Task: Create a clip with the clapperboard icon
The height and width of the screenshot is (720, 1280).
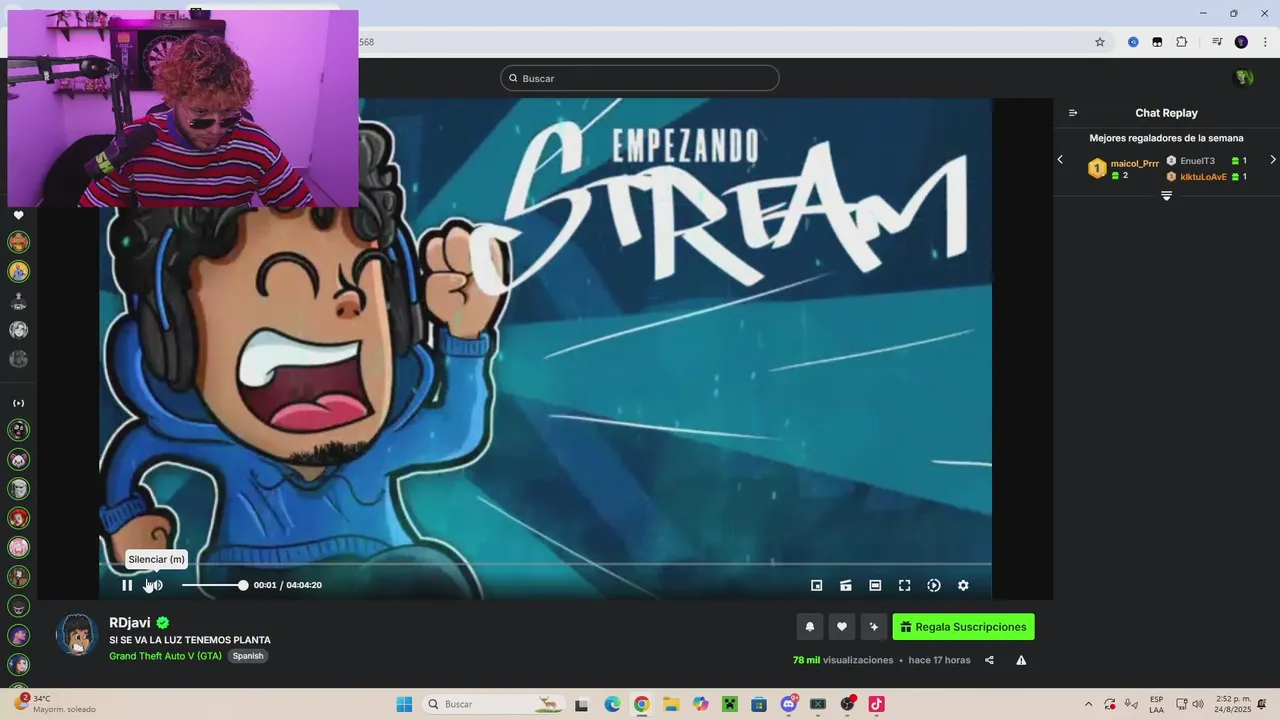Action: coord(846,585)
